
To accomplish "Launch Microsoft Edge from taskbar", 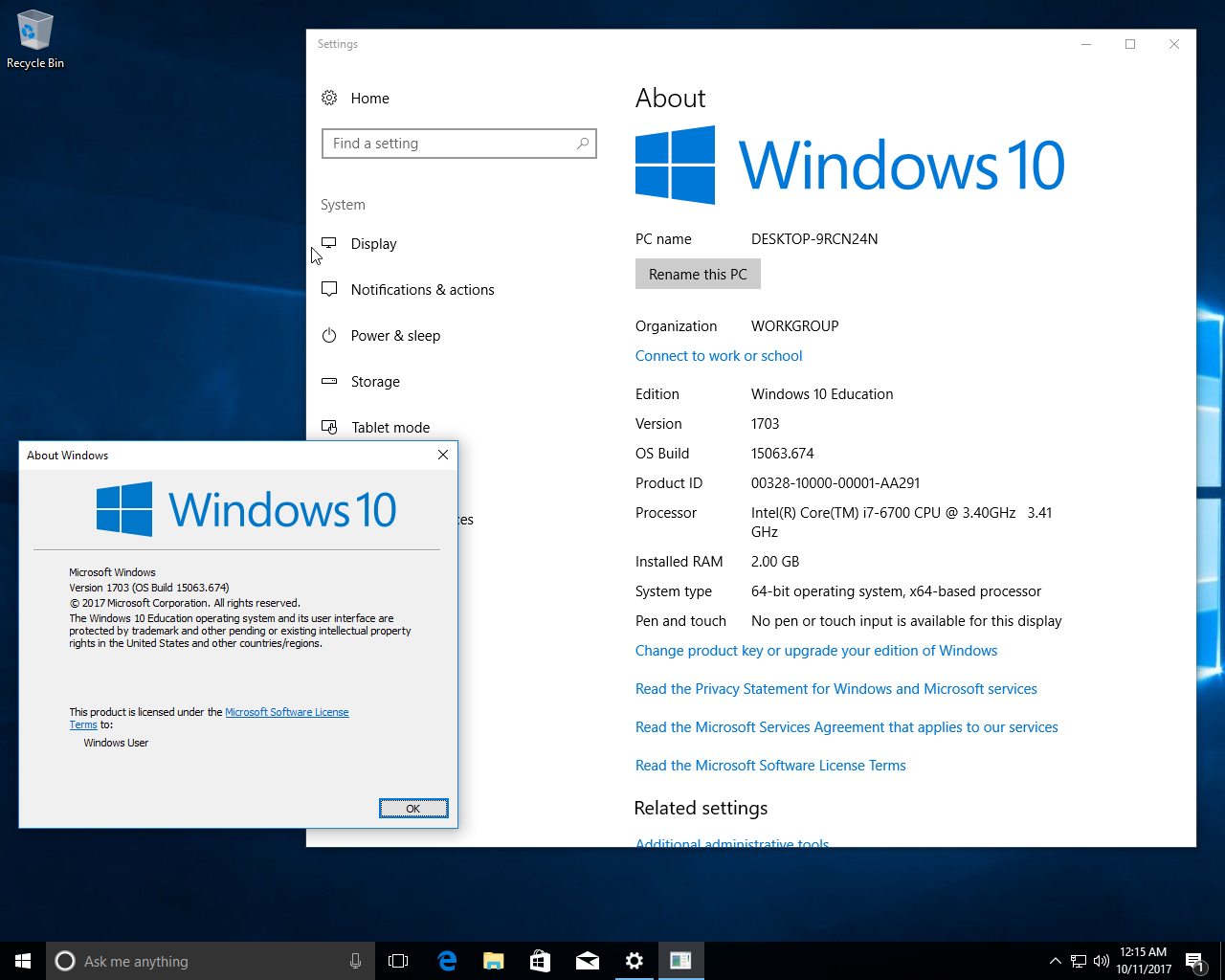I will pos(446,961).
